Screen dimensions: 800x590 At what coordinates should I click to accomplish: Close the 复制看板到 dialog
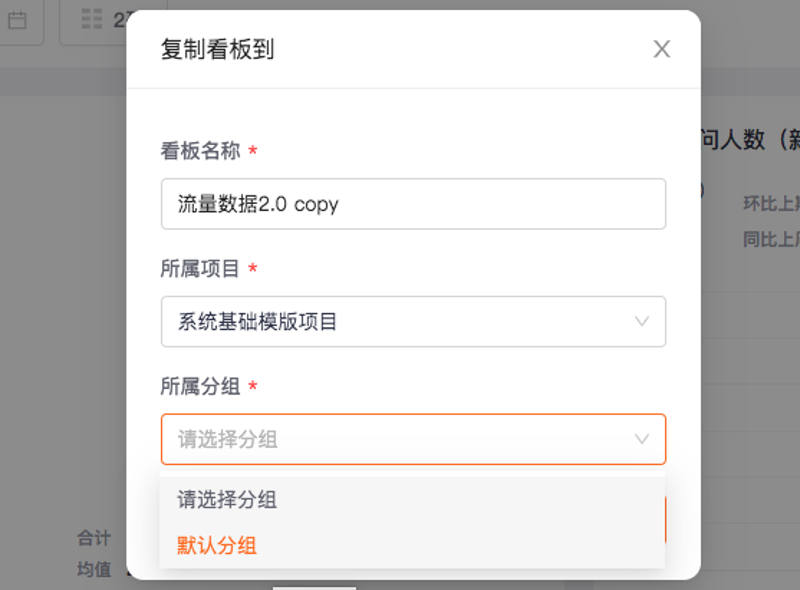(x=662, y=49)
